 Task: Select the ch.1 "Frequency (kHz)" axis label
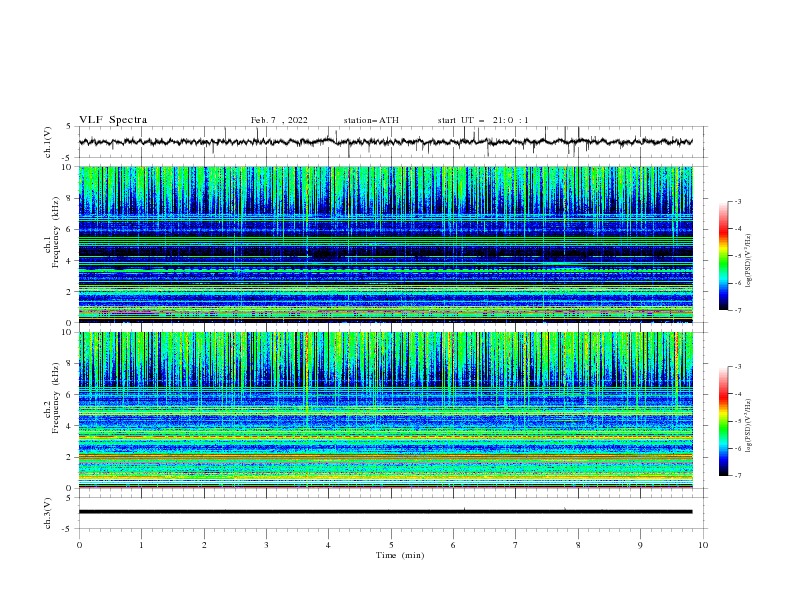coord(55,233)
